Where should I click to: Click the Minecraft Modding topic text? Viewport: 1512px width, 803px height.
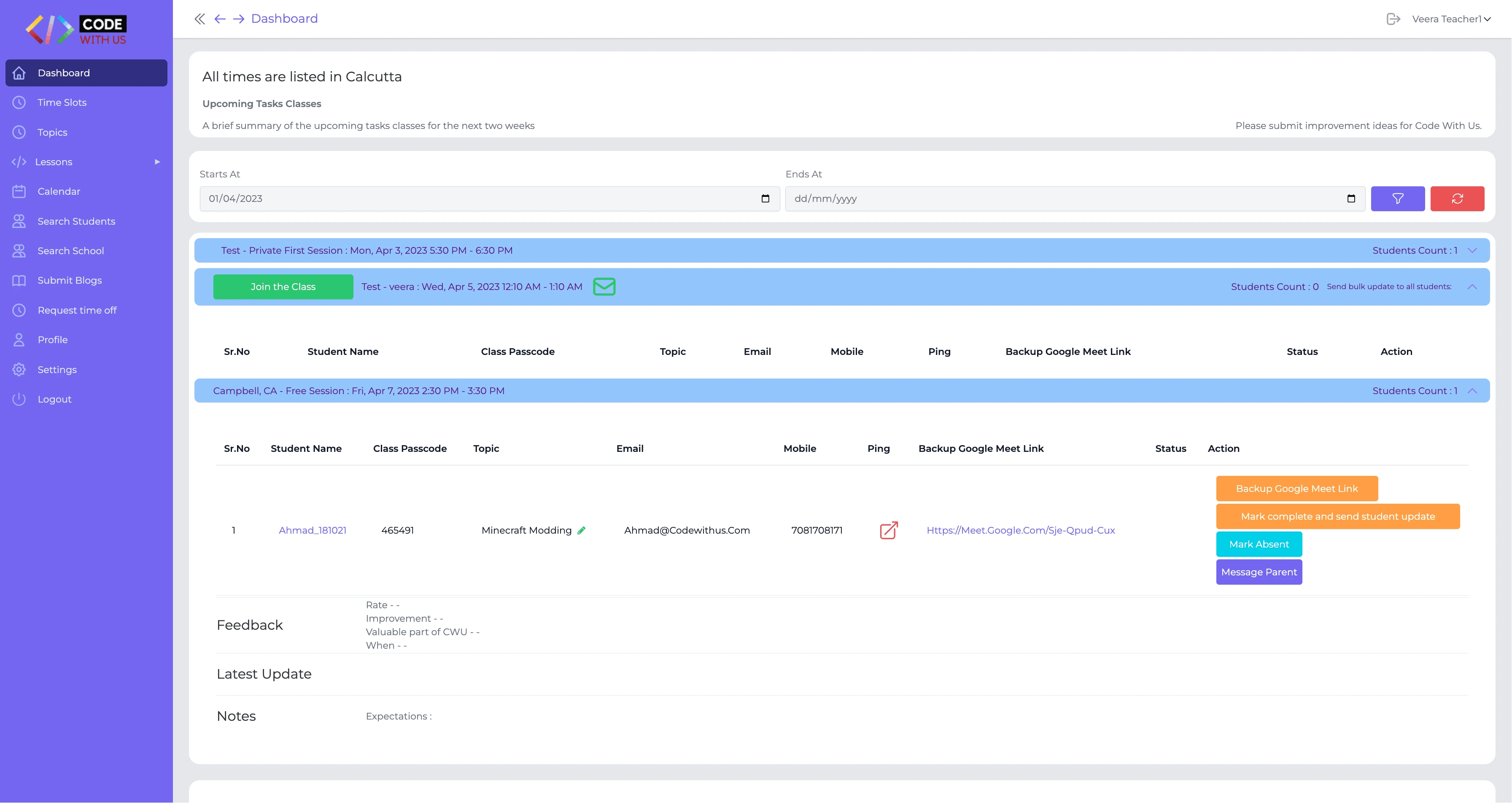click(526, 530)
